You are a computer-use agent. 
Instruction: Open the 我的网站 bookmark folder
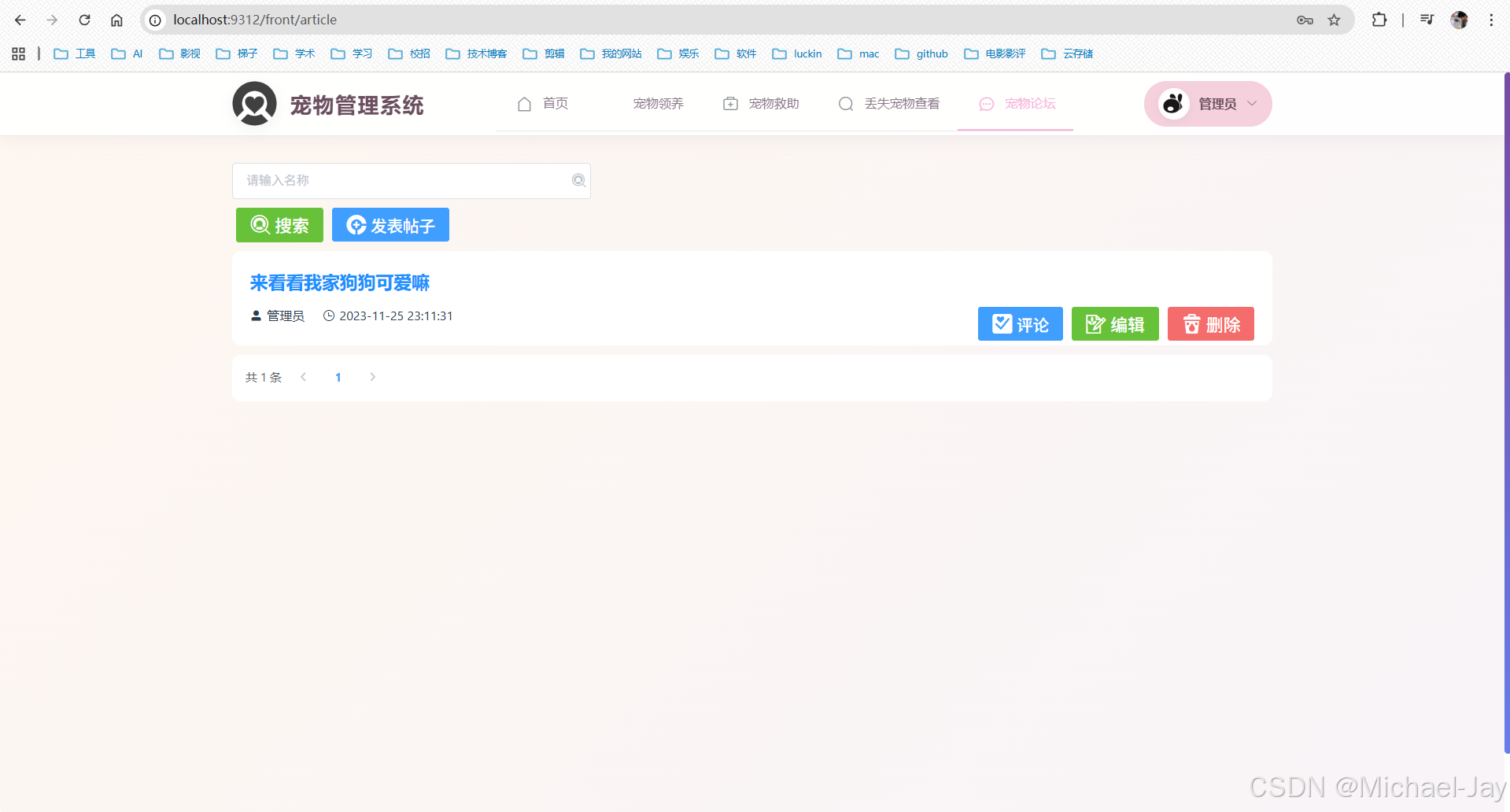[x=611, y=54]
